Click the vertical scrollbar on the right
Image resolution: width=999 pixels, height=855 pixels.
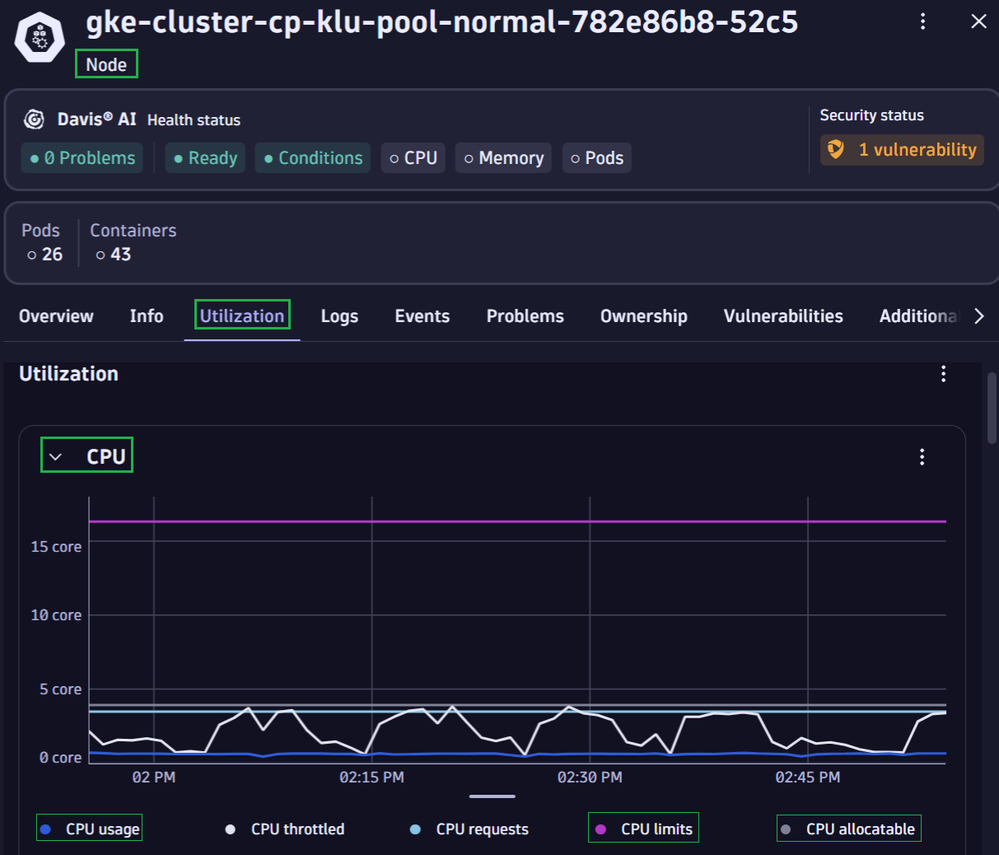(x=991, y=408)
